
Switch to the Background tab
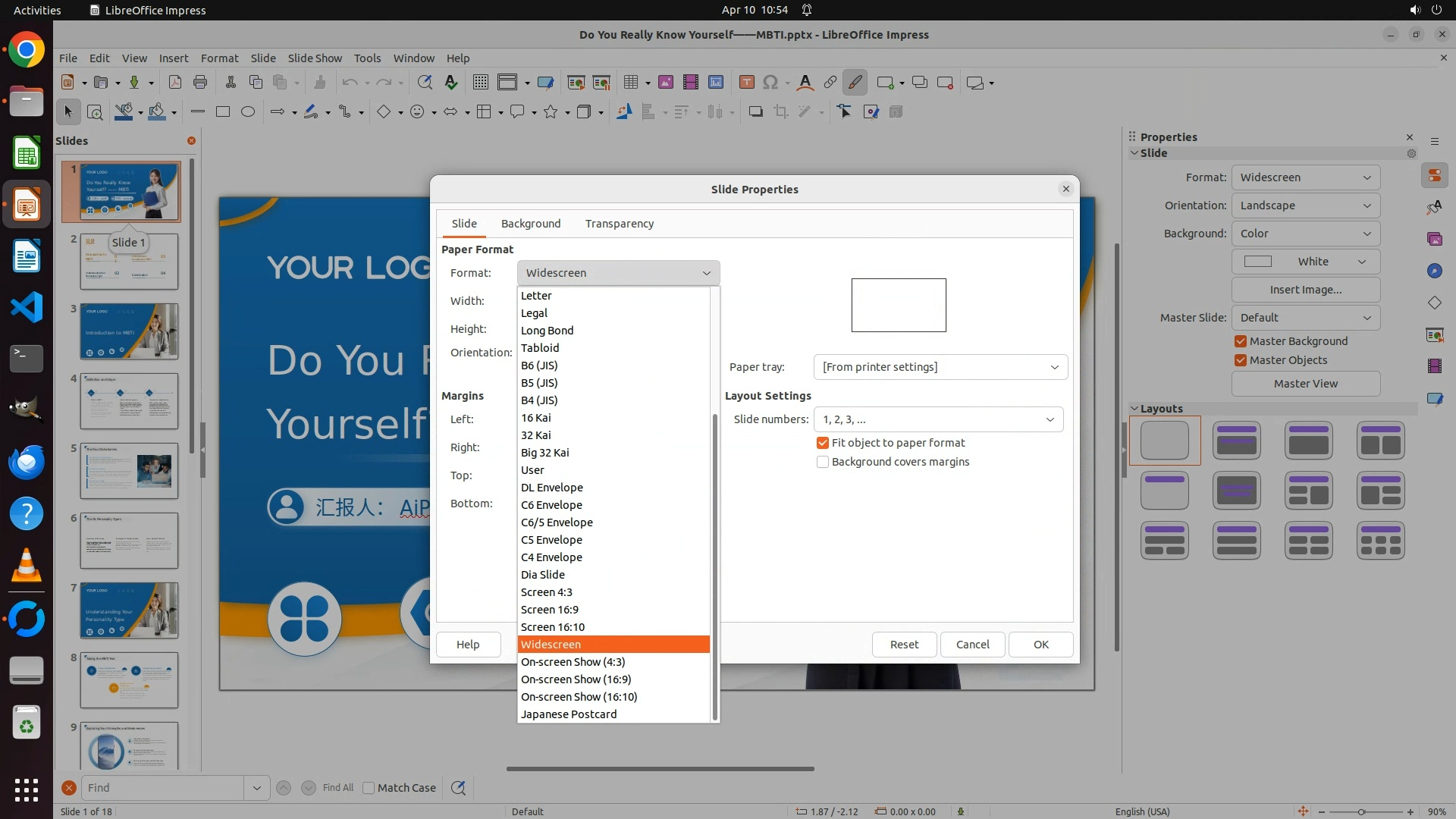pyautogui.click(x=531, y=224)
